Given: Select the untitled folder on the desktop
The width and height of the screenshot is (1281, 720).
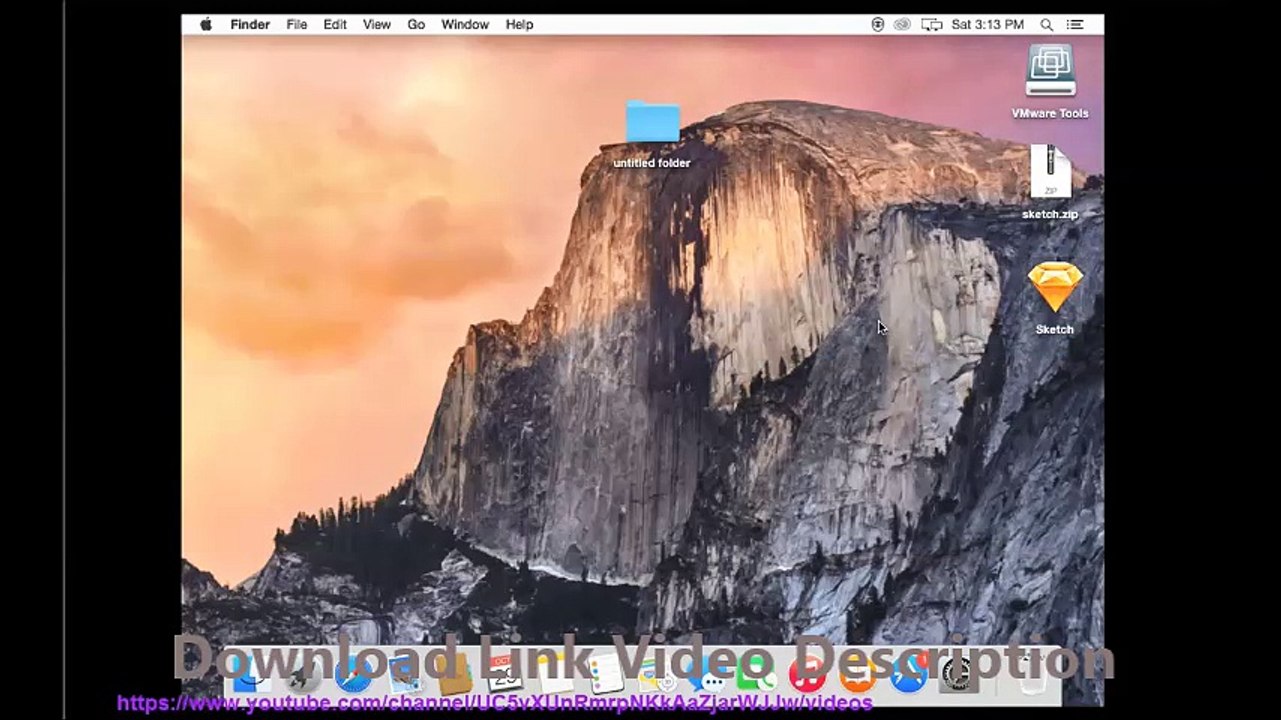Looking at the screenshot, I should click(x=653, y=122).
